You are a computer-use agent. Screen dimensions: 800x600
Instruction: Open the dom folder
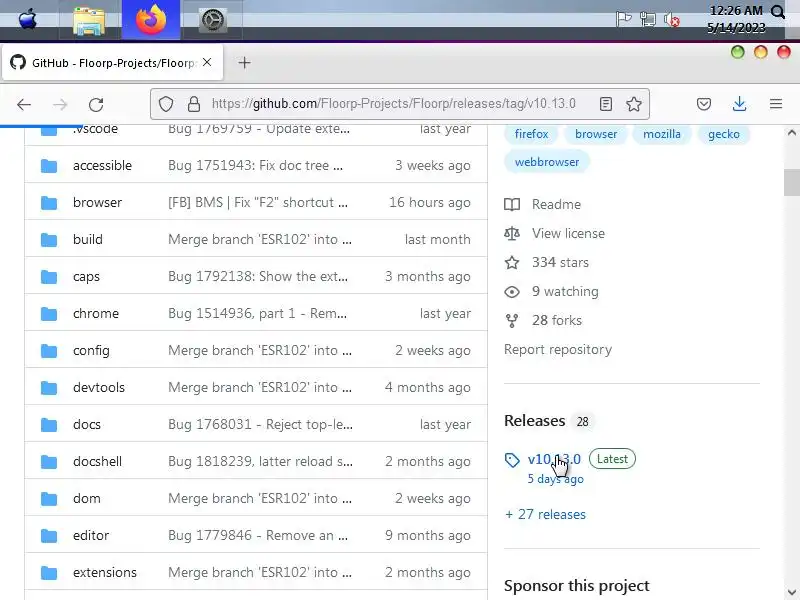87,498
